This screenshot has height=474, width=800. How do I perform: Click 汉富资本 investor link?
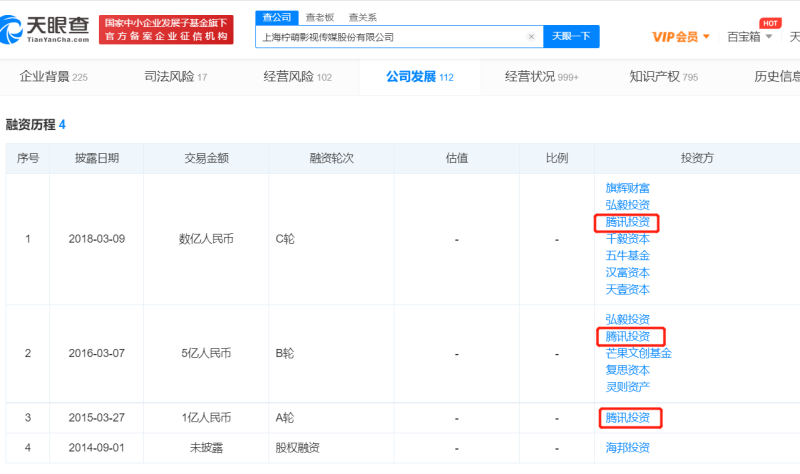click(x=627, y=273)
